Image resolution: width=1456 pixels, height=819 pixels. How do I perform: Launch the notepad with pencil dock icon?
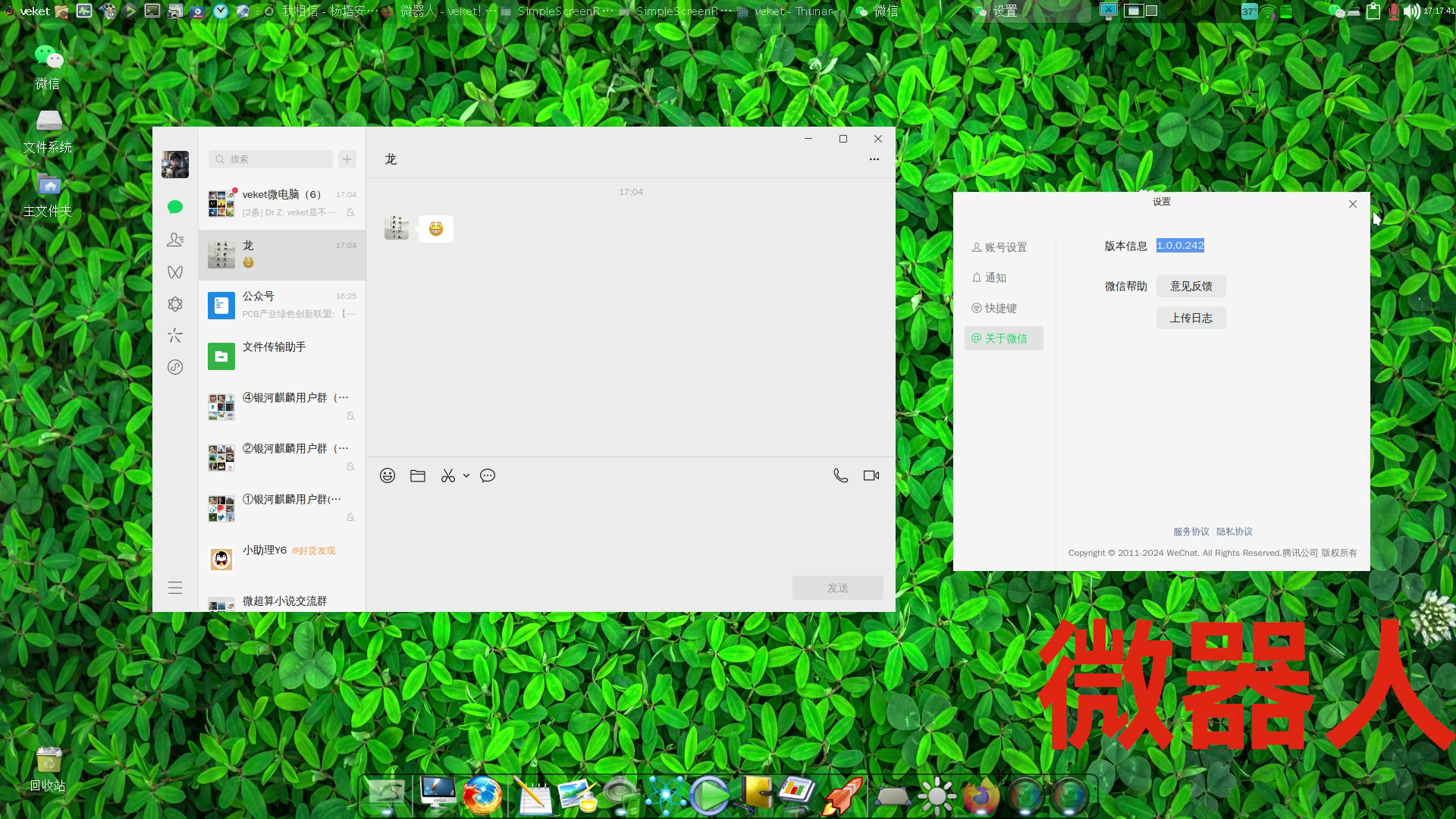532,795
